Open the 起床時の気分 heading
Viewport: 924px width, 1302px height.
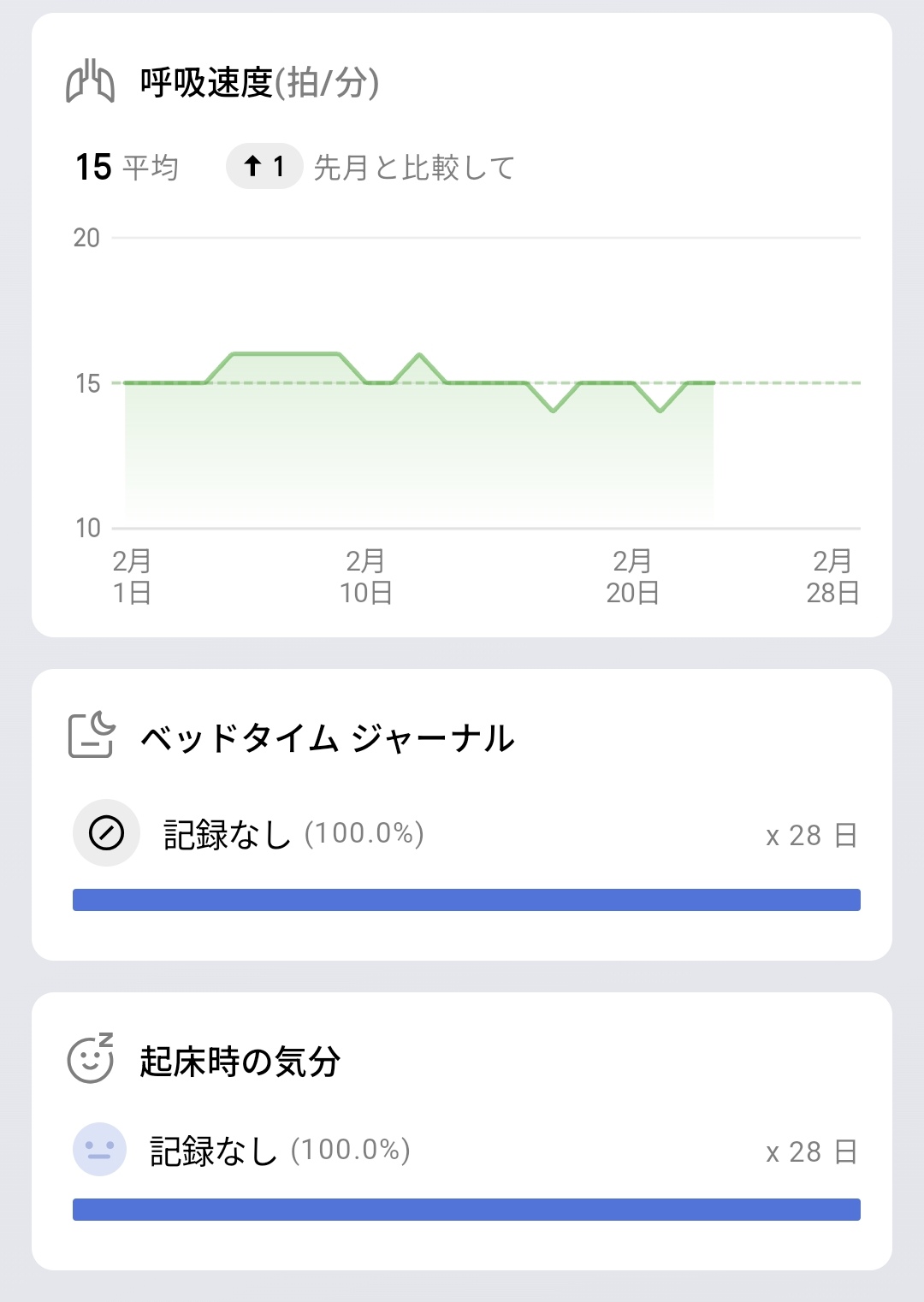(240, 1062)
